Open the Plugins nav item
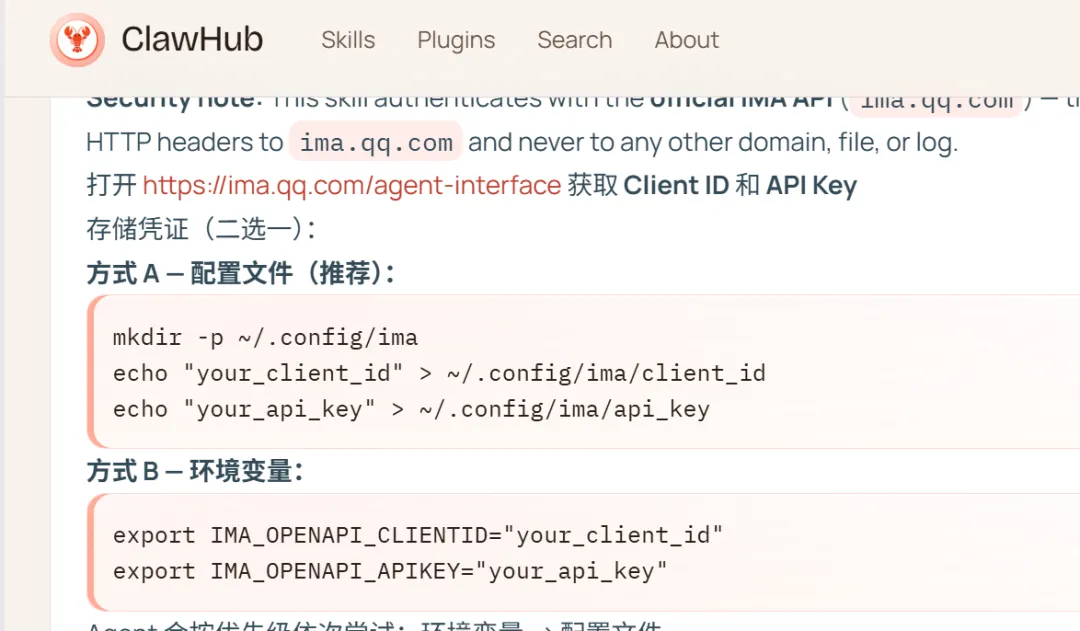 pos(456,40)
